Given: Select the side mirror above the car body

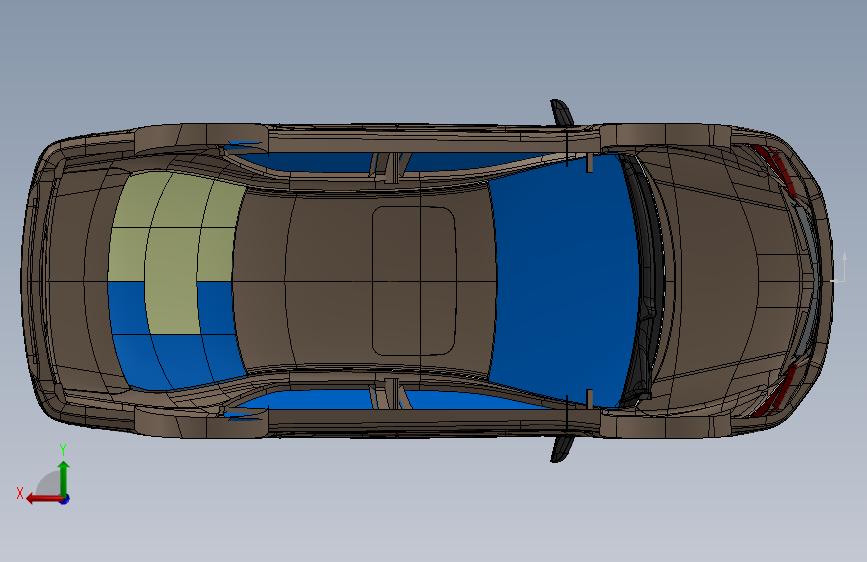Looking at the screenshot, I should tap(562, 112).
